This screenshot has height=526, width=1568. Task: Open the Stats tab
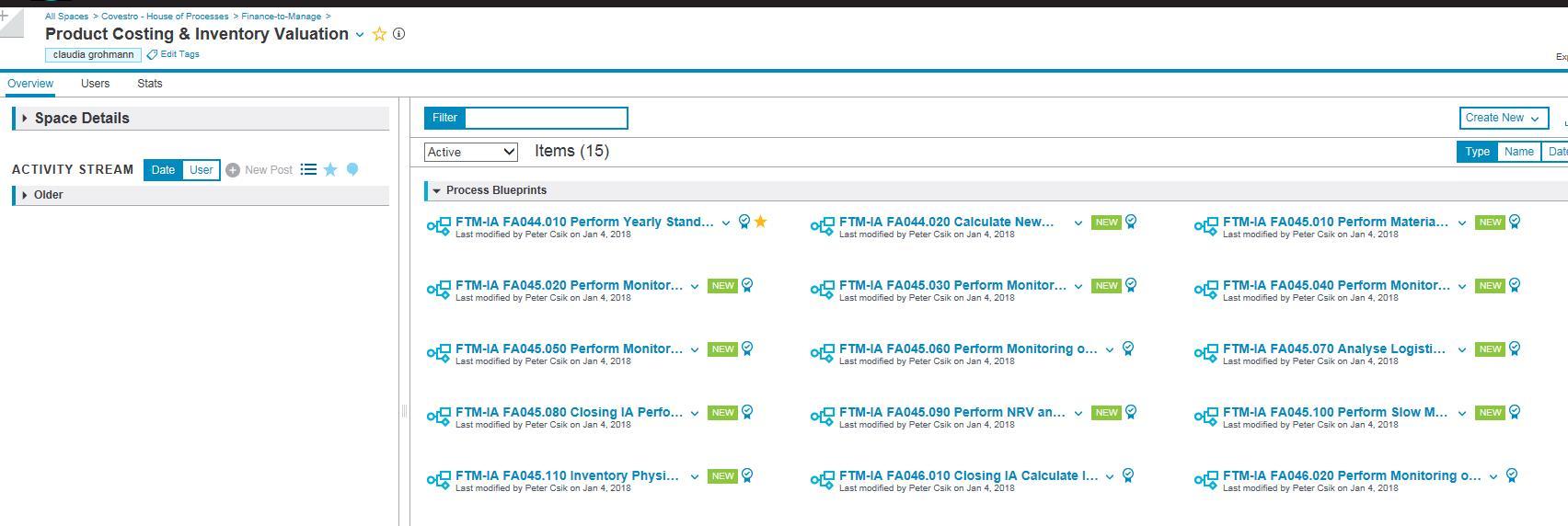click(x=149, y=84)
